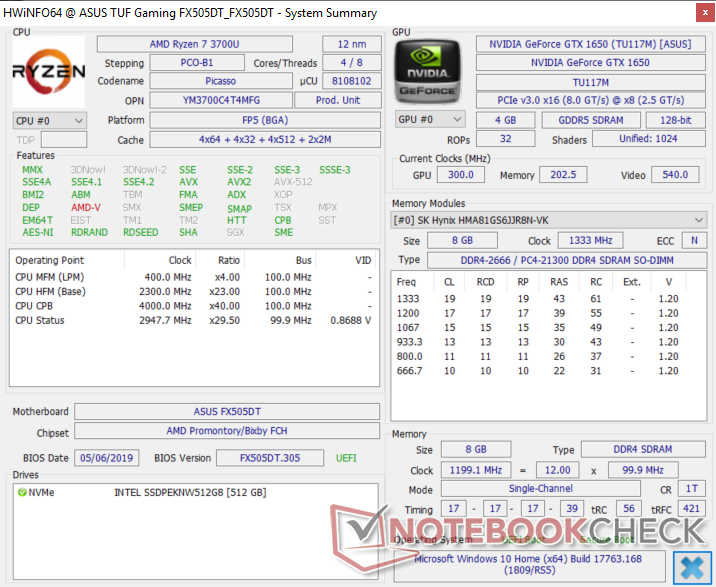This screenshot has width=716, height=587.
Task: Click the tRFC value 421
Action: click(x=691, y=508)
